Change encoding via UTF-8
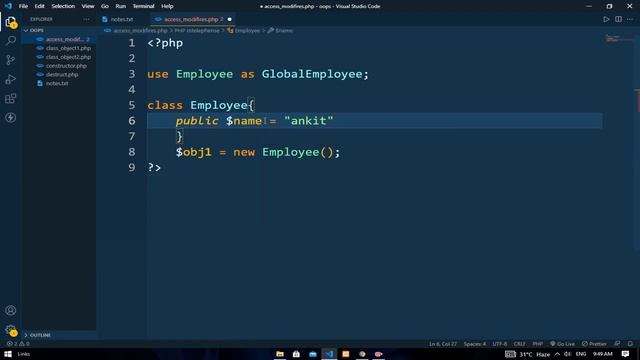640x360 pixels. pos(500,344)
